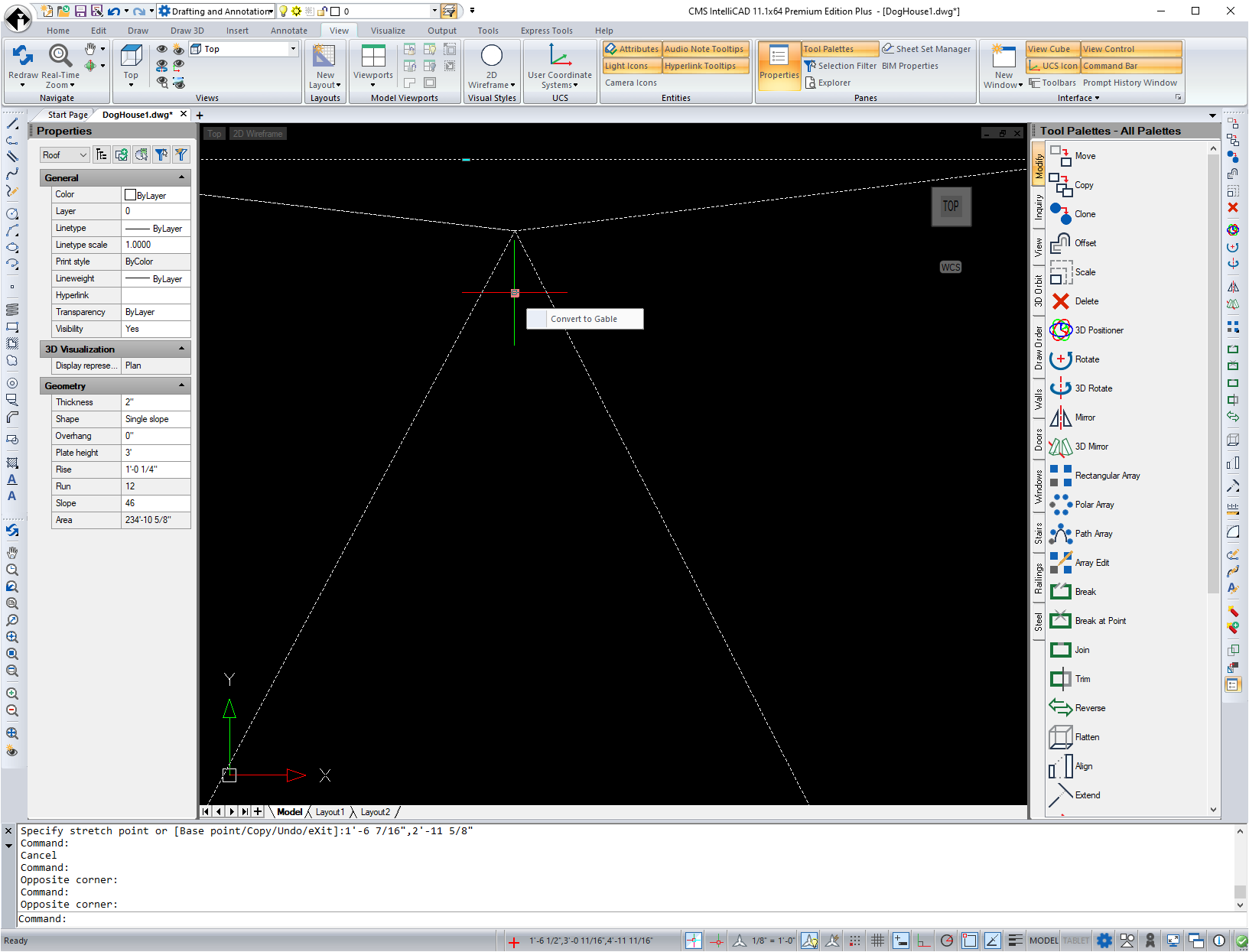
Task: Open the Annotate ribbon tab
Action: point(289,31)
